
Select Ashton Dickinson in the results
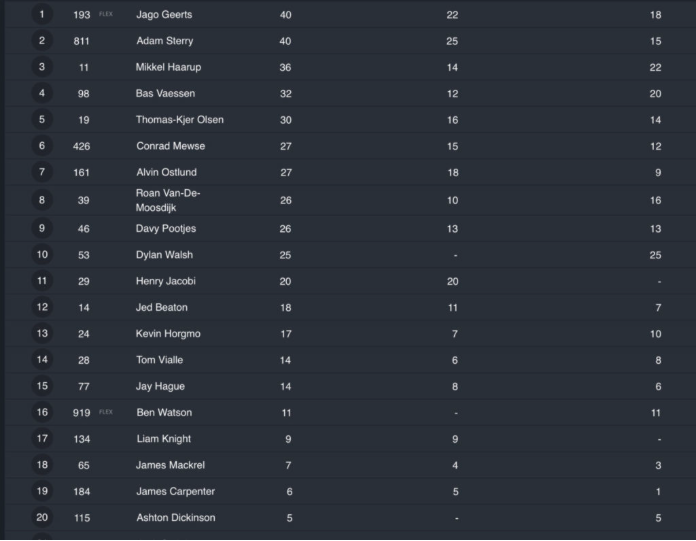coord(175,518)
